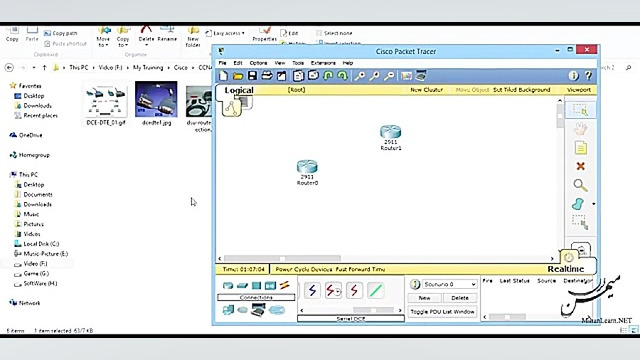
Task: Click the Open file folder icon in Packet Tracer
Action: coord(238,76)
